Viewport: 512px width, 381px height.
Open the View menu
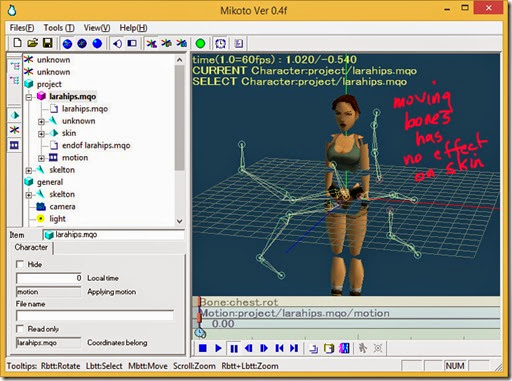click(x=97, y=28)
